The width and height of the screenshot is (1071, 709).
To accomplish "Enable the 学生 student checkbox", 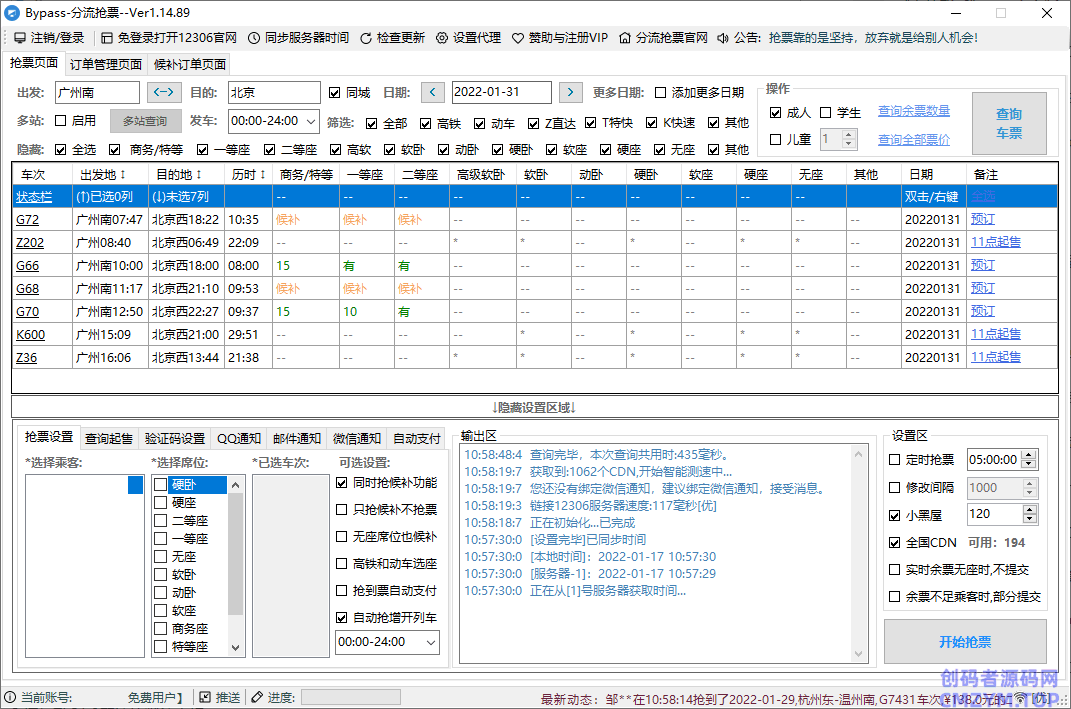I will tap(826, 113).
